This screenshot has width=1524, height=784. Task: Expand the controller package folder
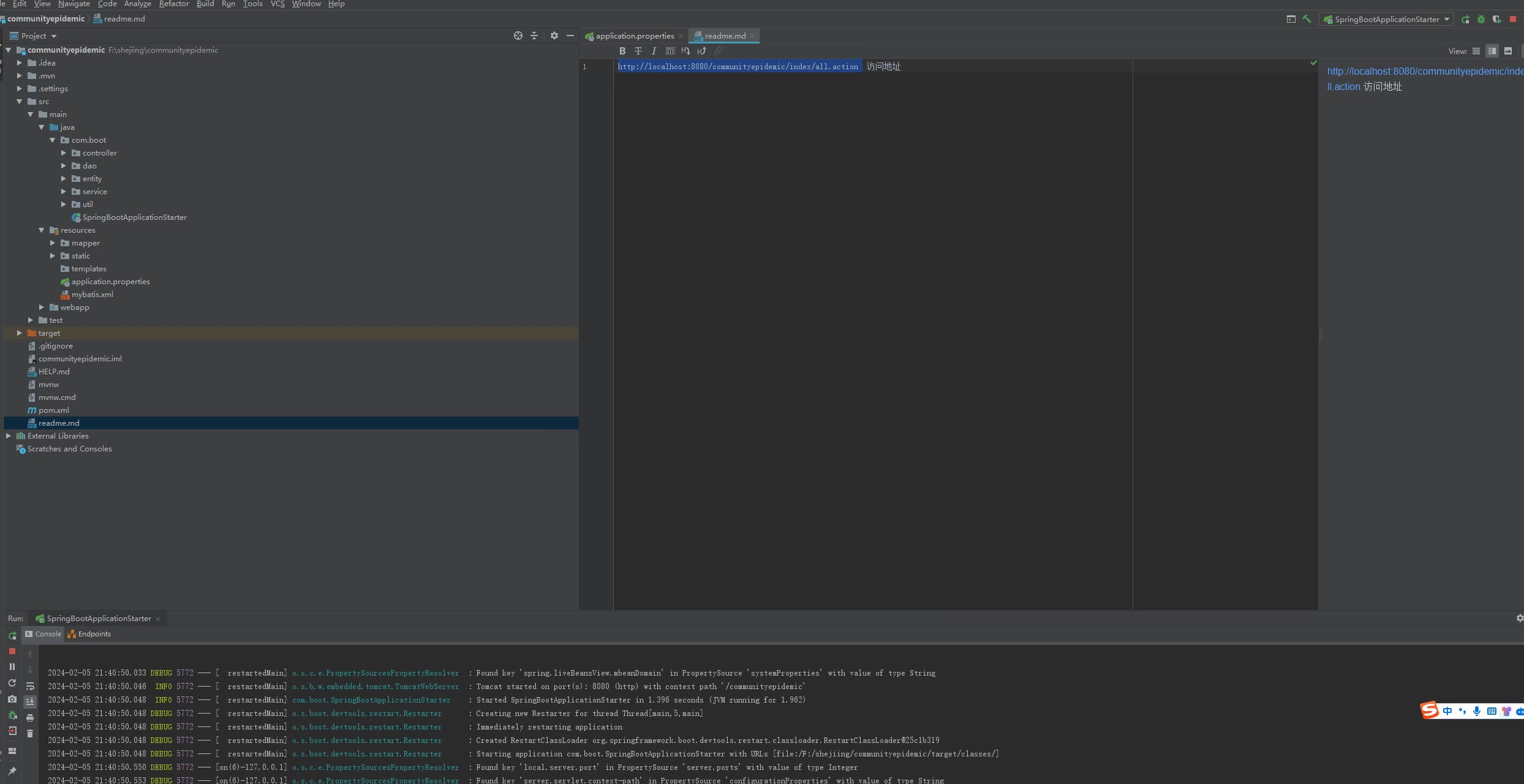63,153
